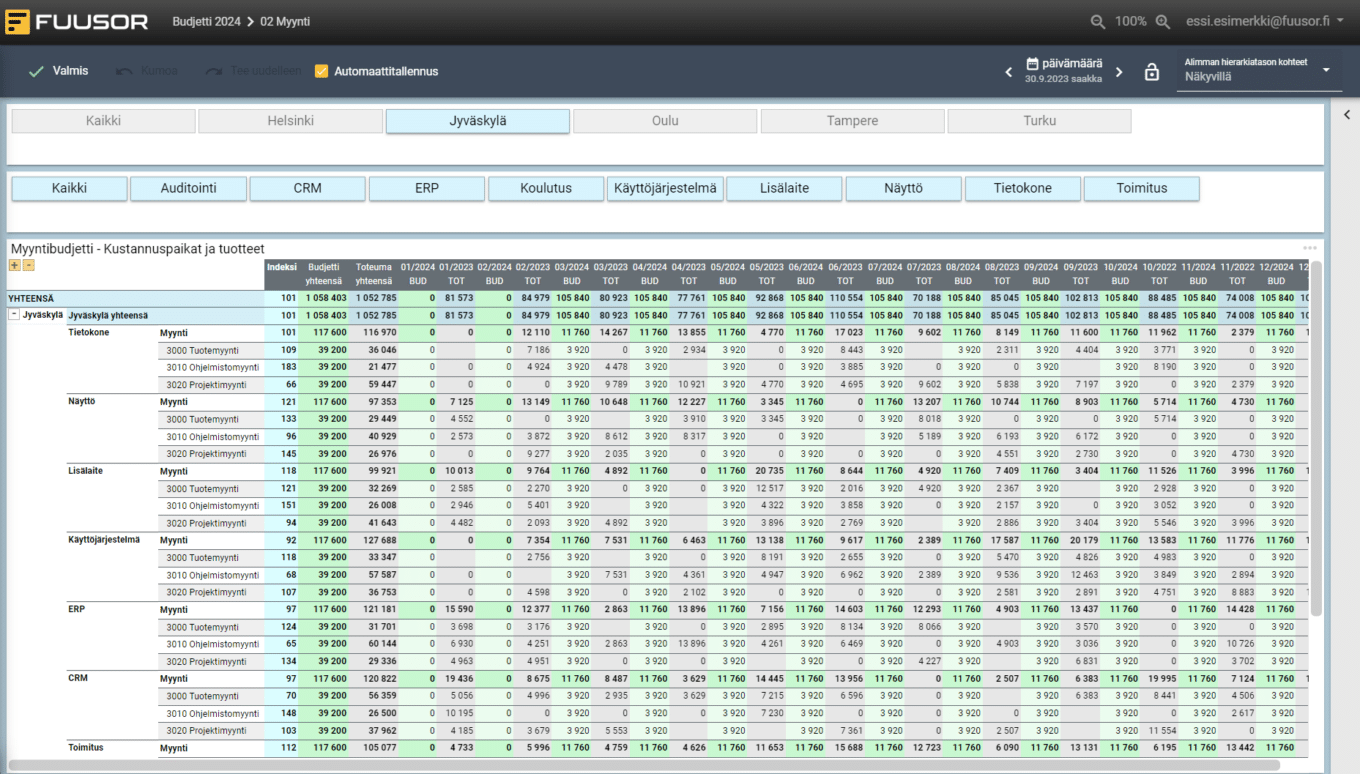The image size is (1360, 774).
Task: Open the right side panel chevron
Action: pos(1347,115)
